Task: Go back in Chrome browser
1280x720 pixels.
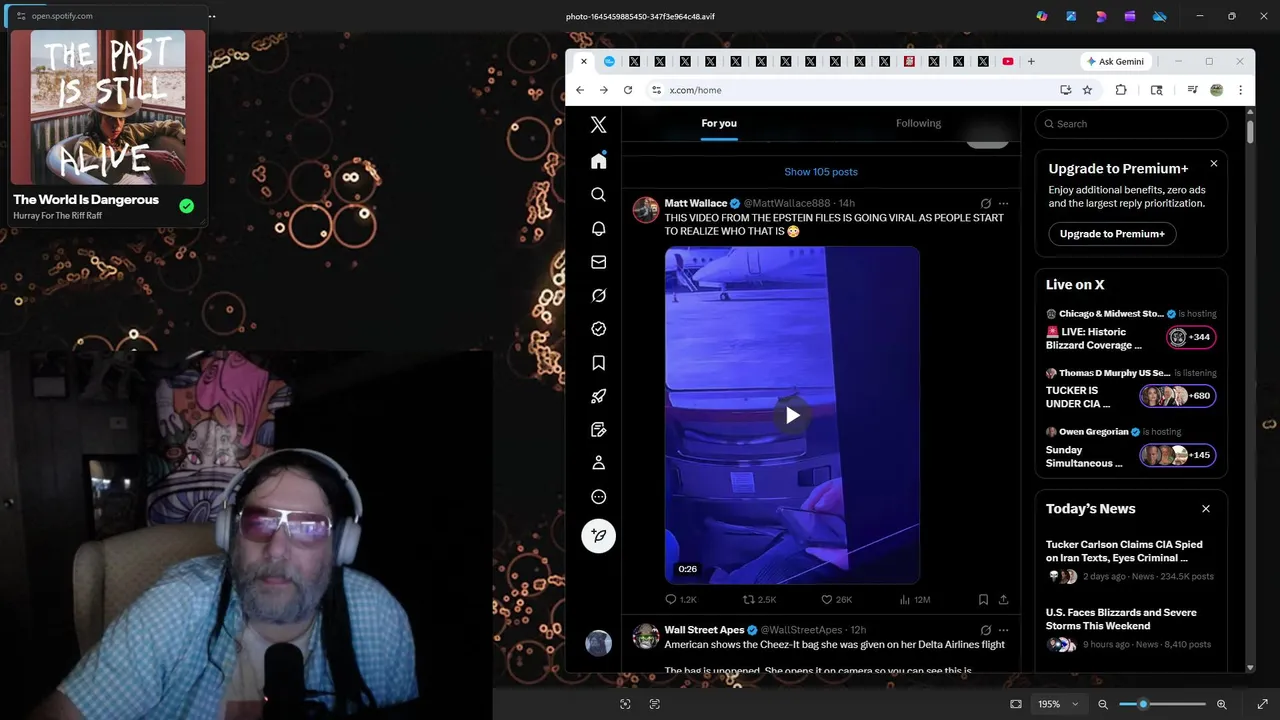Action: (x=580, y=90)
